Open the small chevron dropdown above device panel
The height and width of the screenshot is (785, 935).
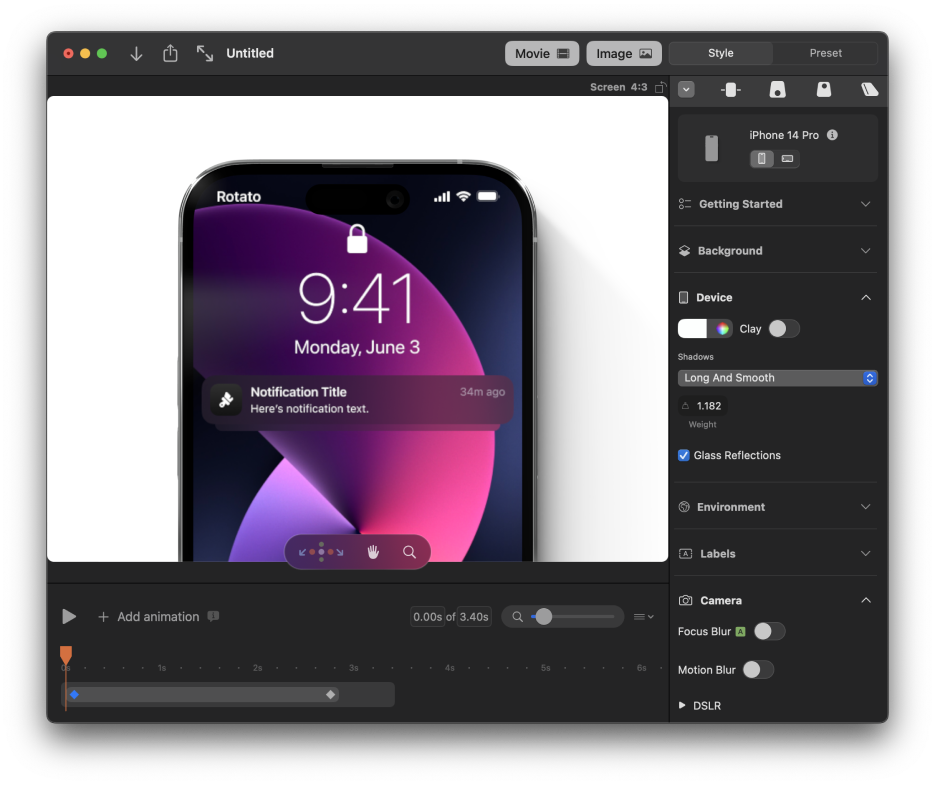686,89
